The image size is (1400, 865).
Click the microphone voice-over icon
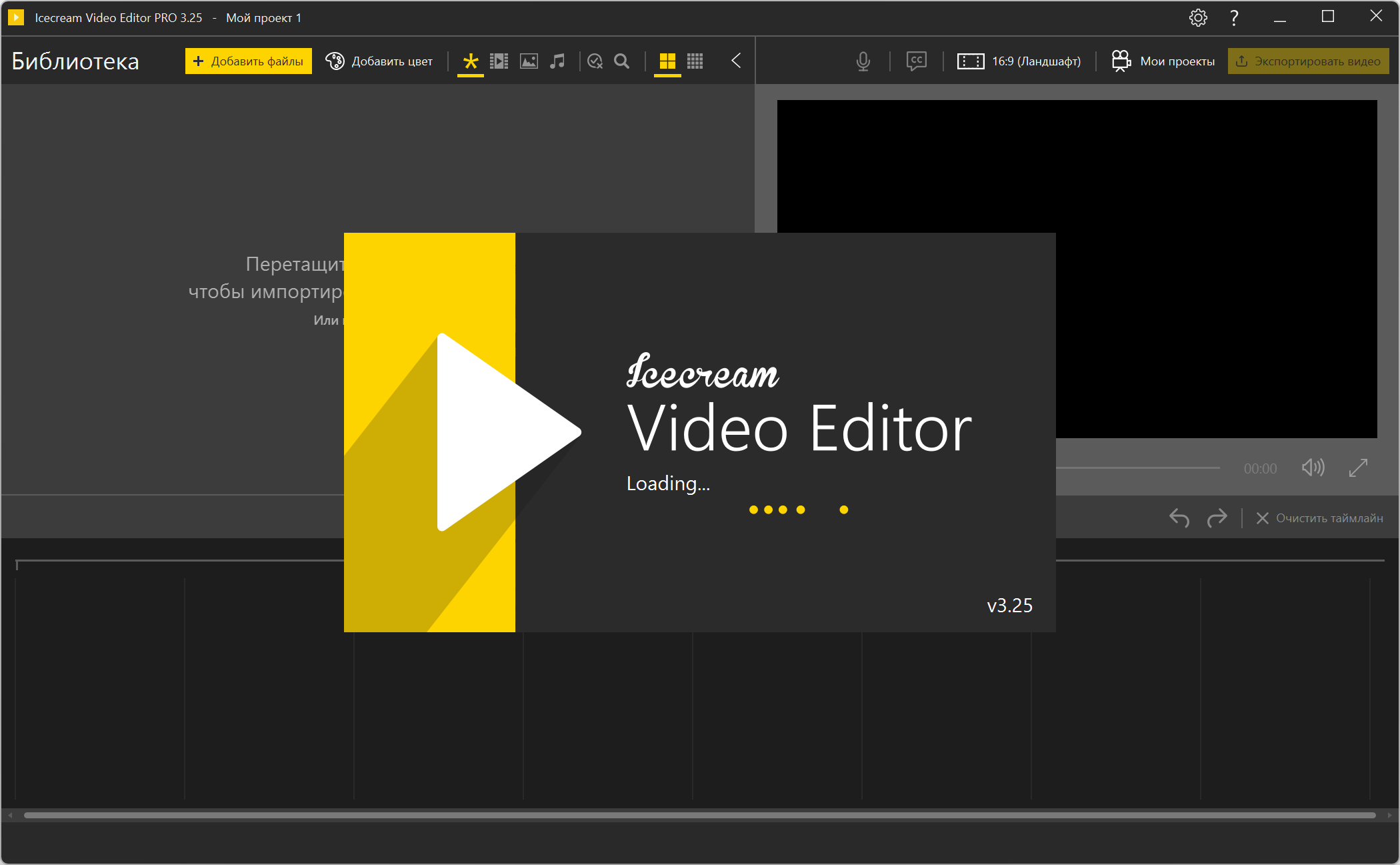863,61
